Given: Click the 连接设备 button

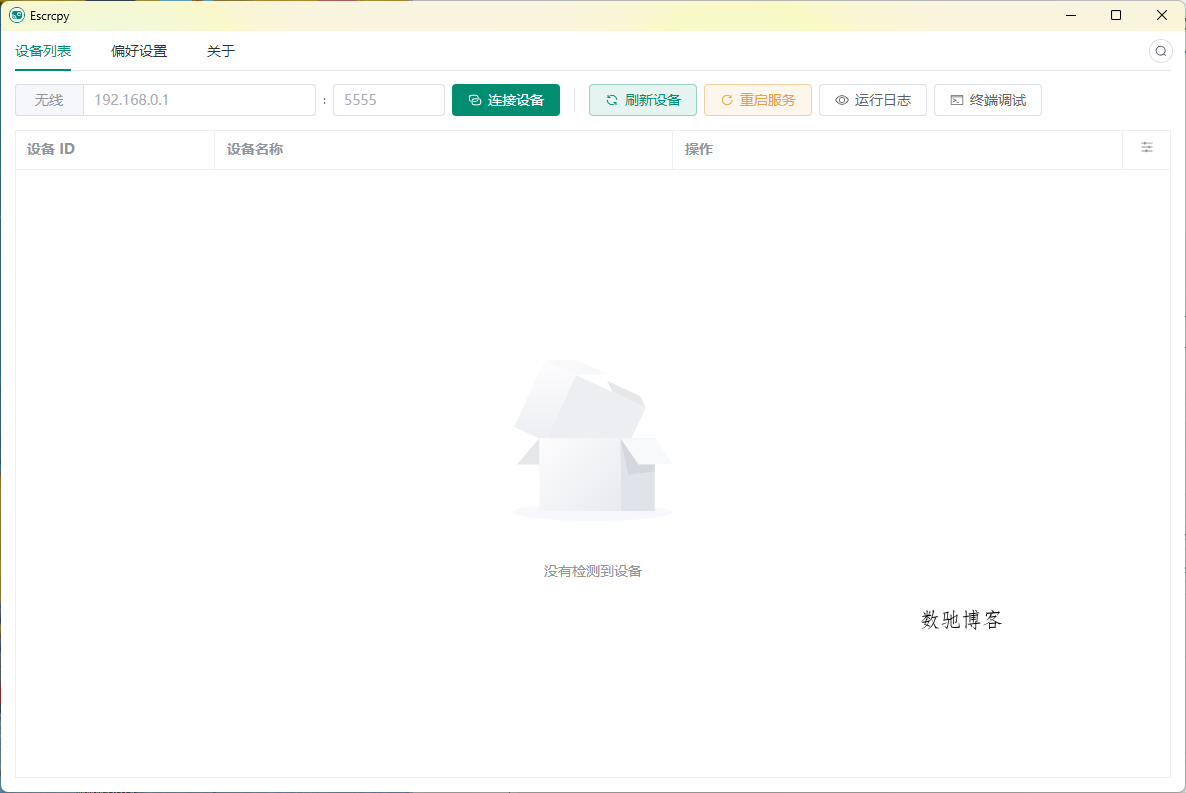Looking at the screenshot, I should (x=506, y=100).
